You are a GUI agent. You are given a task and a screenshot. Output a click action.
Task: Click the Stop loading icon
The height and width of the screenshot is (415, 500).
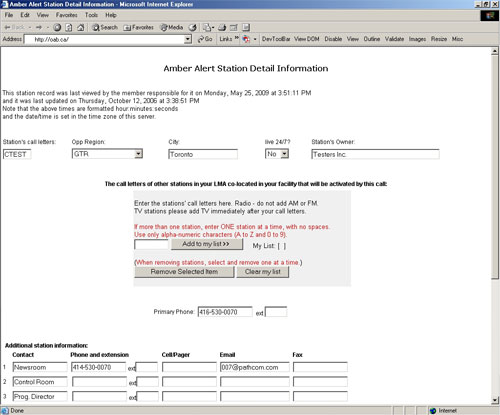click(x=57, y=27)
